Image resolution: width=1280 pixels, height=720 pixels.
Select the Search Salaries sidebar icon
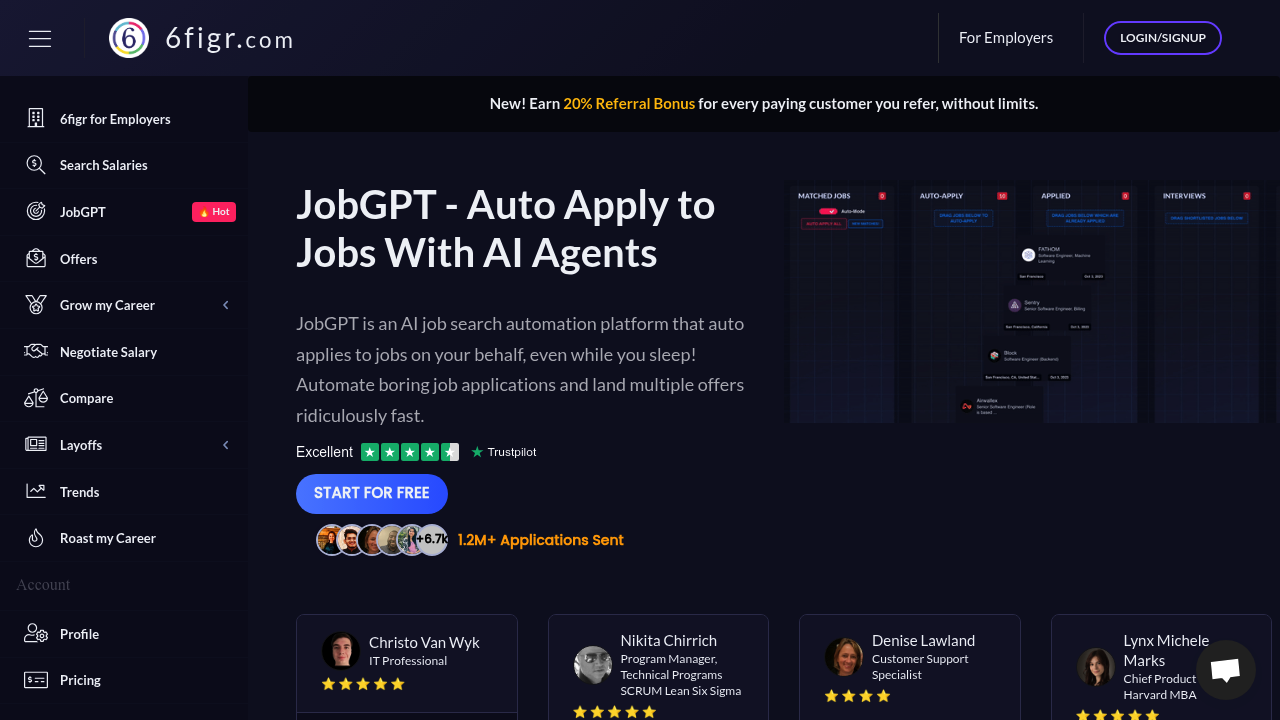(35, 164)
